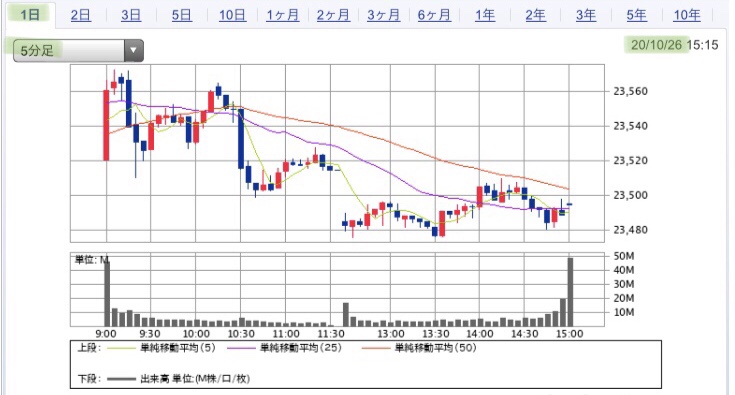Select the 3年 period link
The height and width of the screenshot is (395, 735).
point(586,15)
